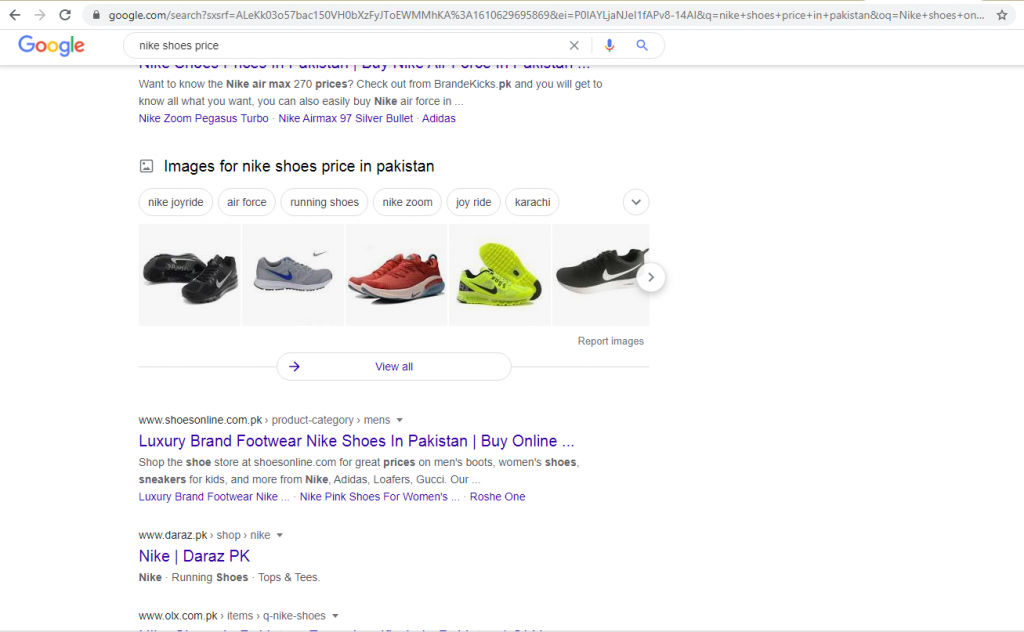Open the Nike | Daraz PK result
This screenshot has width=1024, height=632.
tap(194, 556)
